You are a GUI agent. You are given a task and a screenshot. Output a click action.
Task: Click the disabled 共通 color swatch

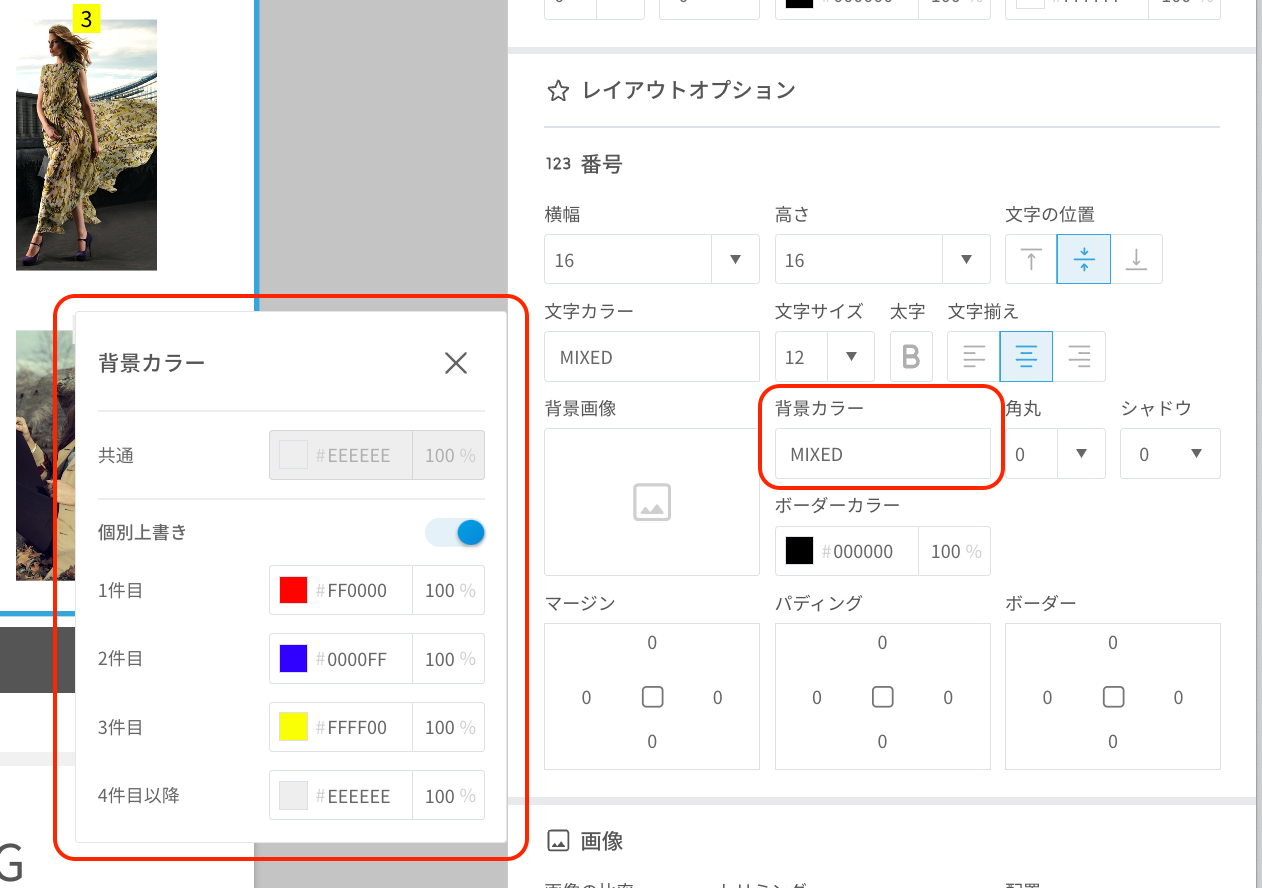pos(293,455)
